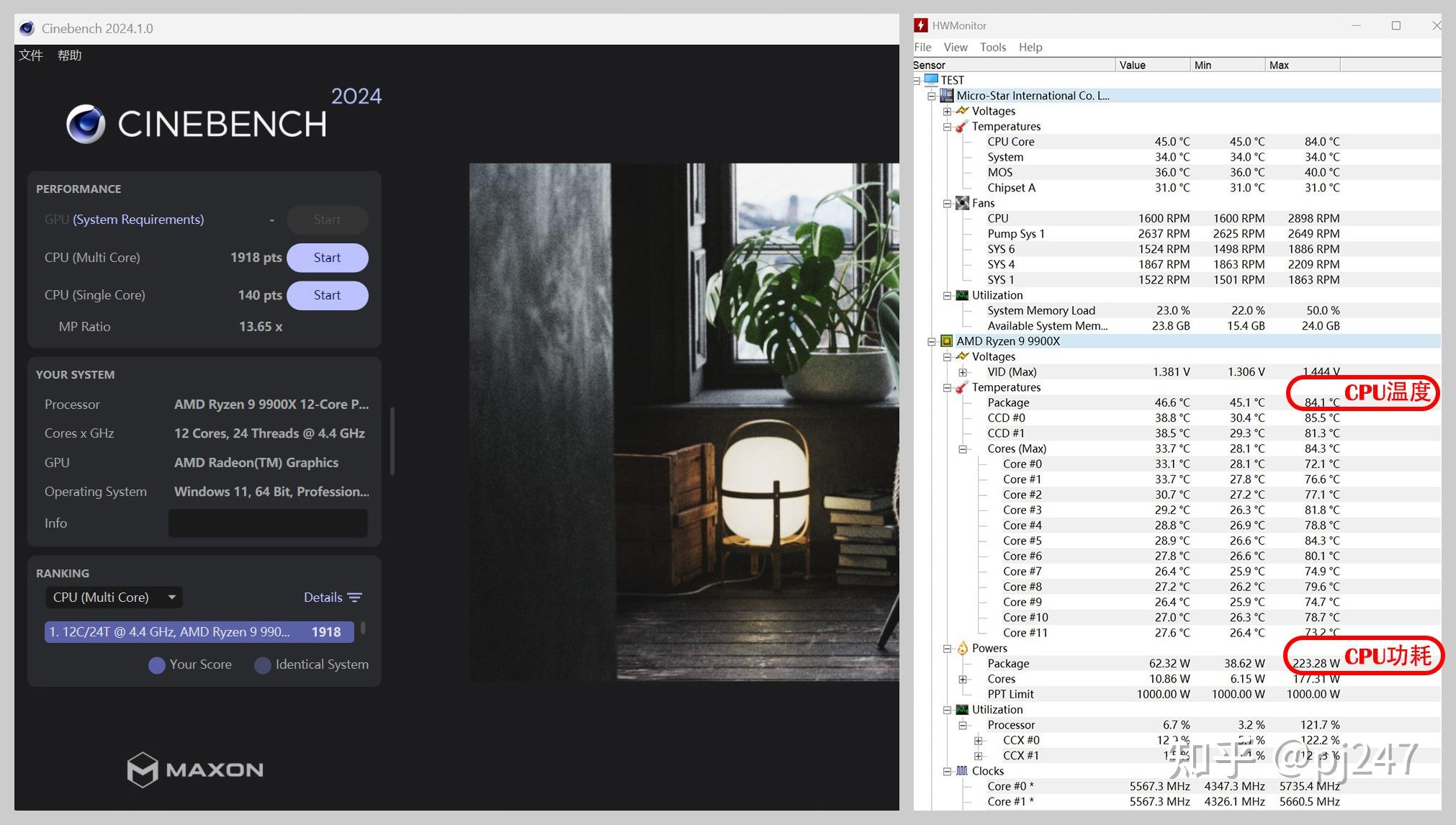Click the Micro-Star motherboard icon
The height and width of the screenshot is (825, 1456).
pos(947,96)
